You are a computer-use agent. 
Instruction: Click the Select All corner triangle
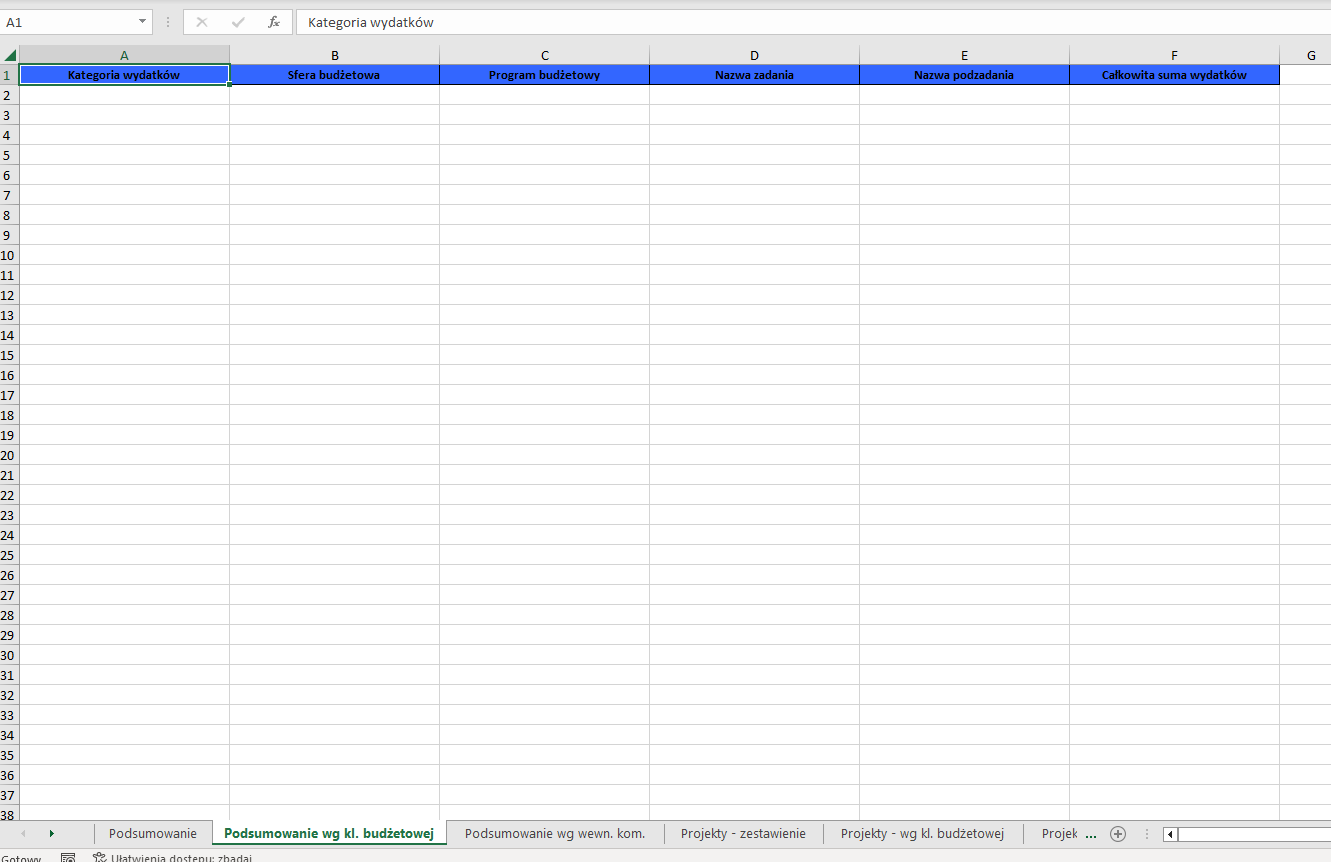coord(10,55)
